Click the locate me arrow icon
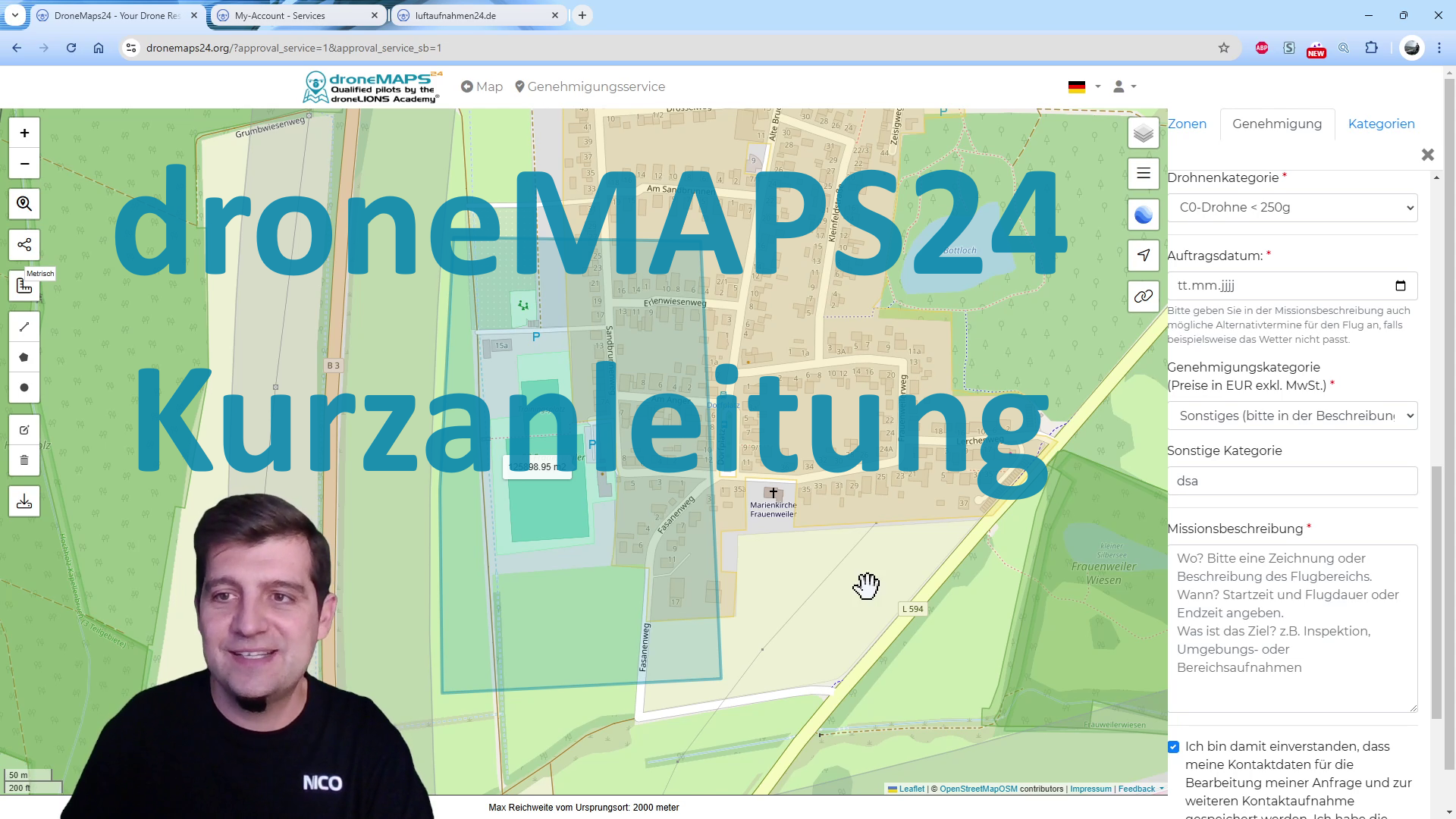Viewport: 1456px width, 819px height. point(1144,256)
